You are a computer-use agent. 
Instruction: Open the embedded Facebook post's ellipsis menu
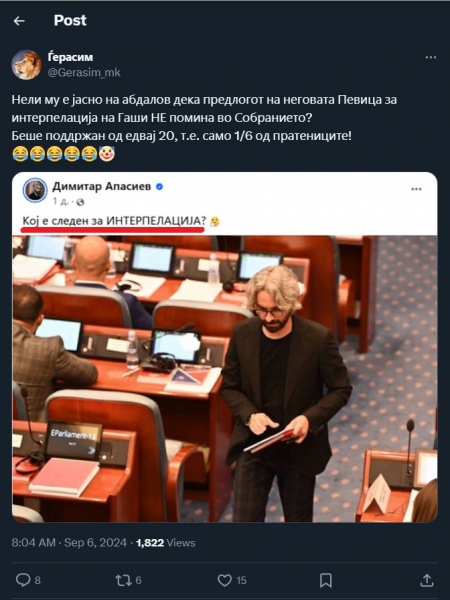click(416, 189)
